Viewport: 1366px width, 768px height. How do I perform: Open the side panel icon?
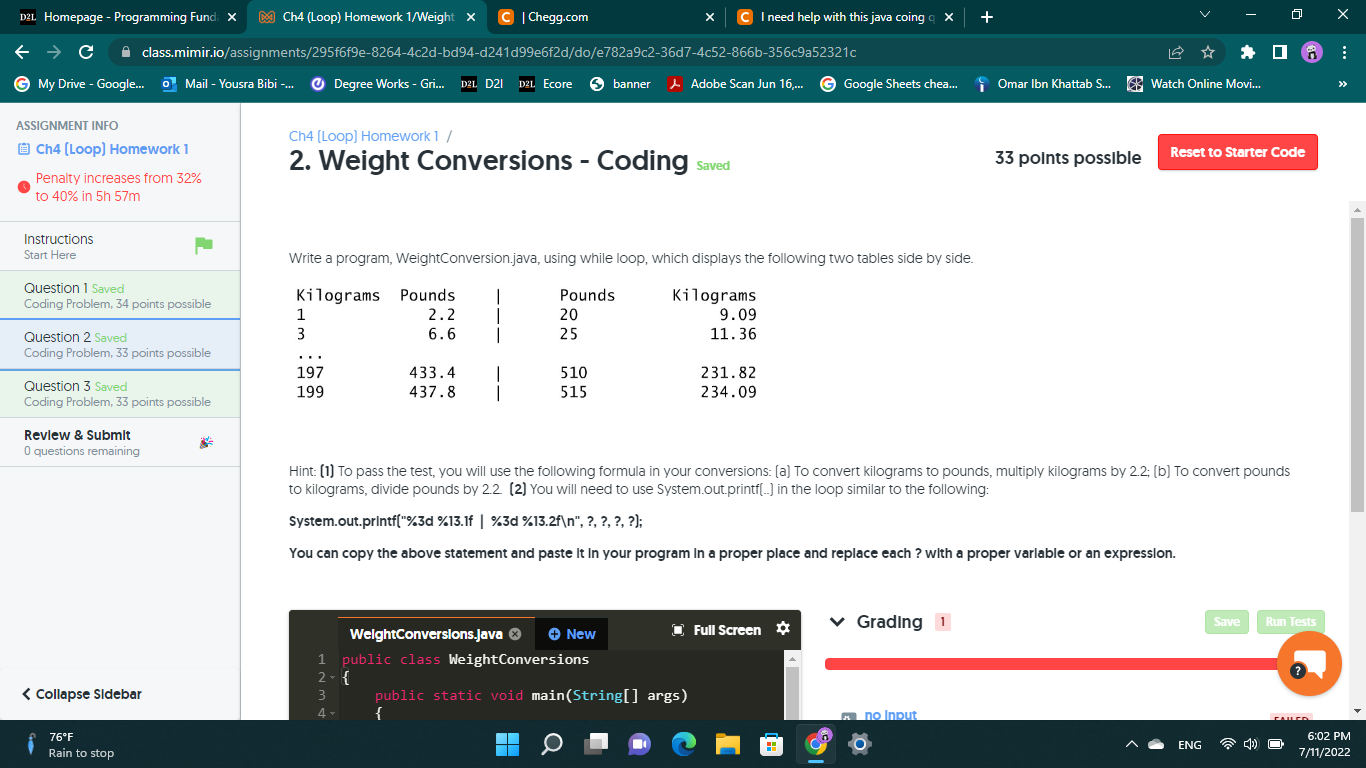[1279, 52]
